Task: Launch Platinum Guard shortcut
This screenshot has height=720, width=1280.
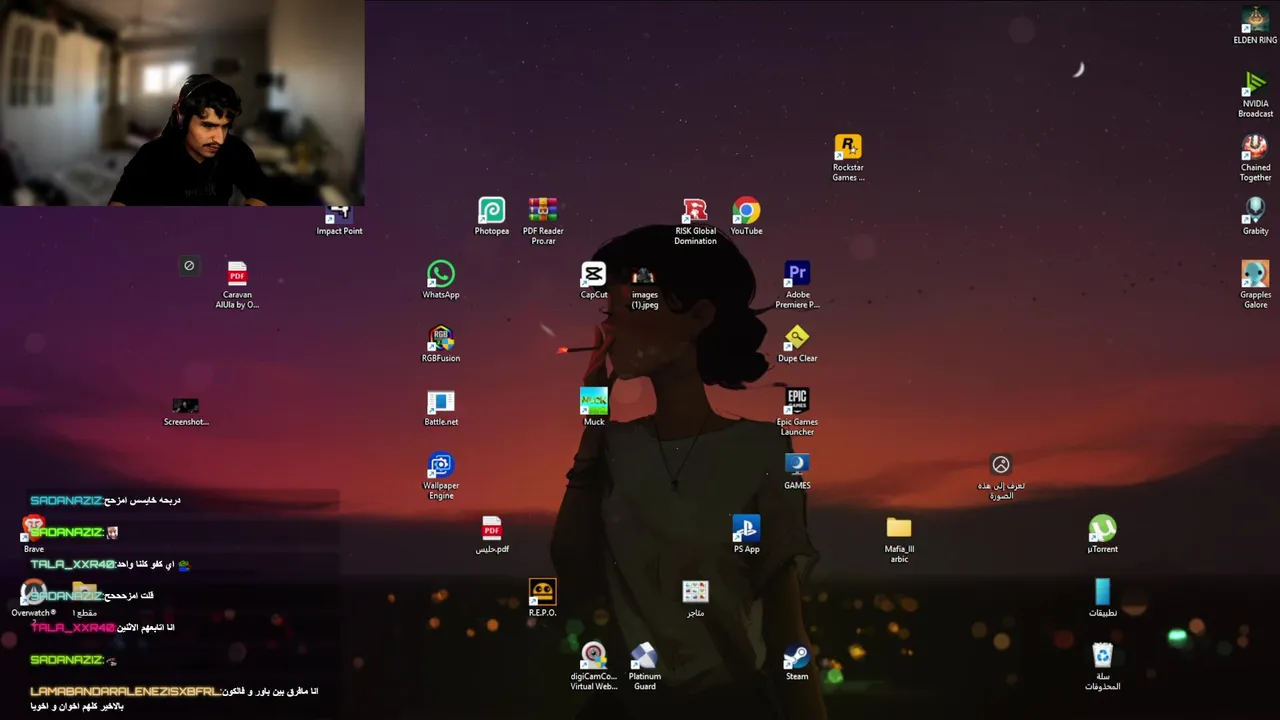Action: click(644, 666)
